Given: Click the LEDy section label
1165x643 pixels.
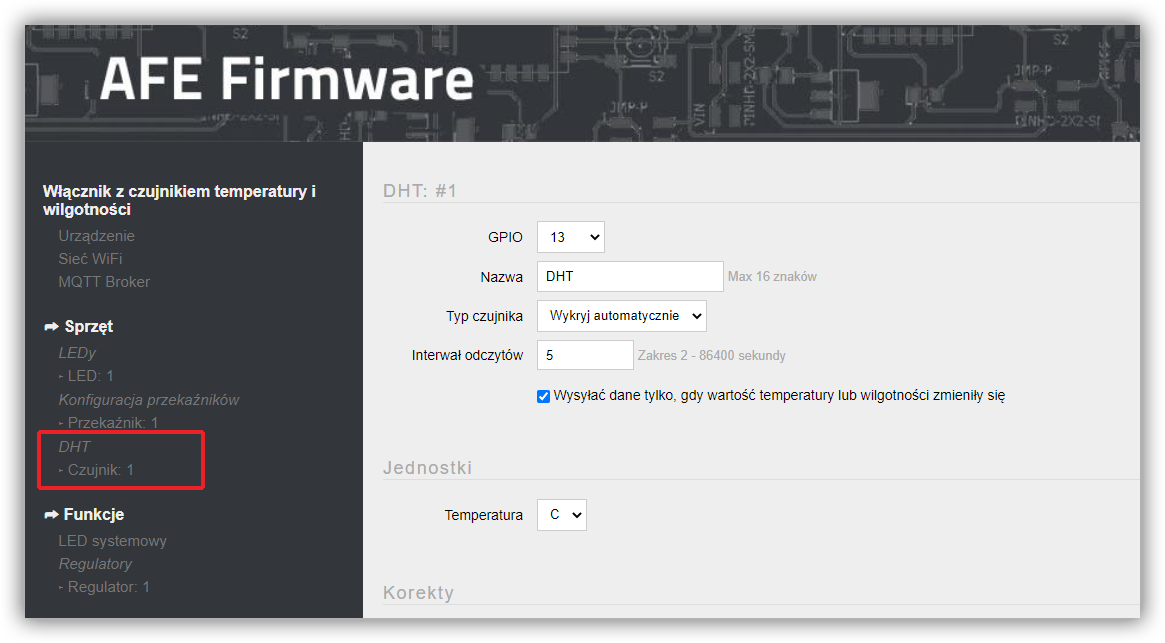Looking at the screenshot, I should coord(77,352).
